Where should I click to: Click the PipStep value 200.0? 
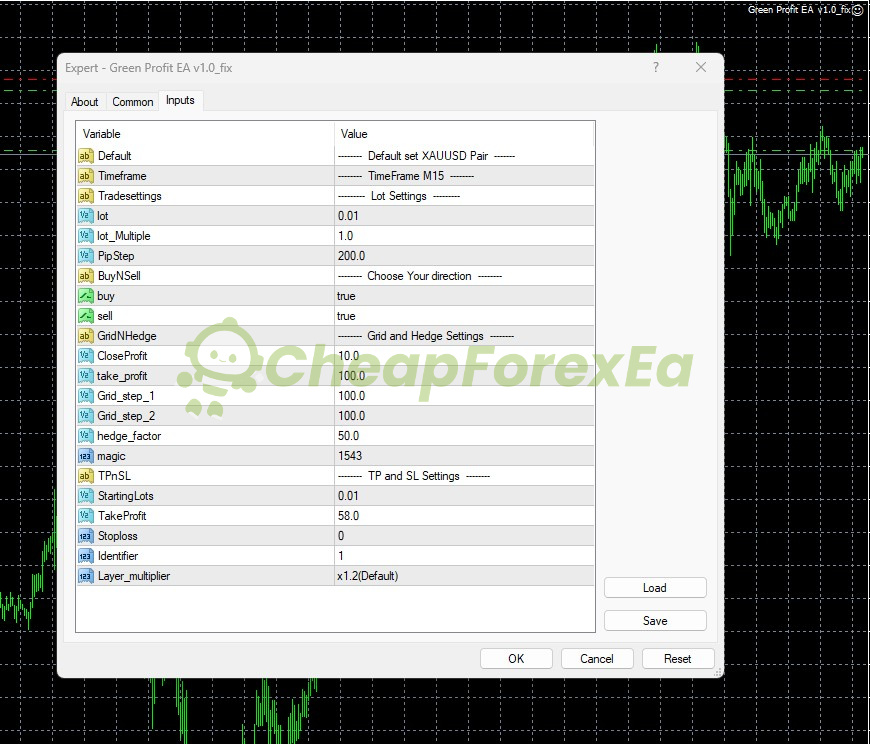[x=464, y=256]
